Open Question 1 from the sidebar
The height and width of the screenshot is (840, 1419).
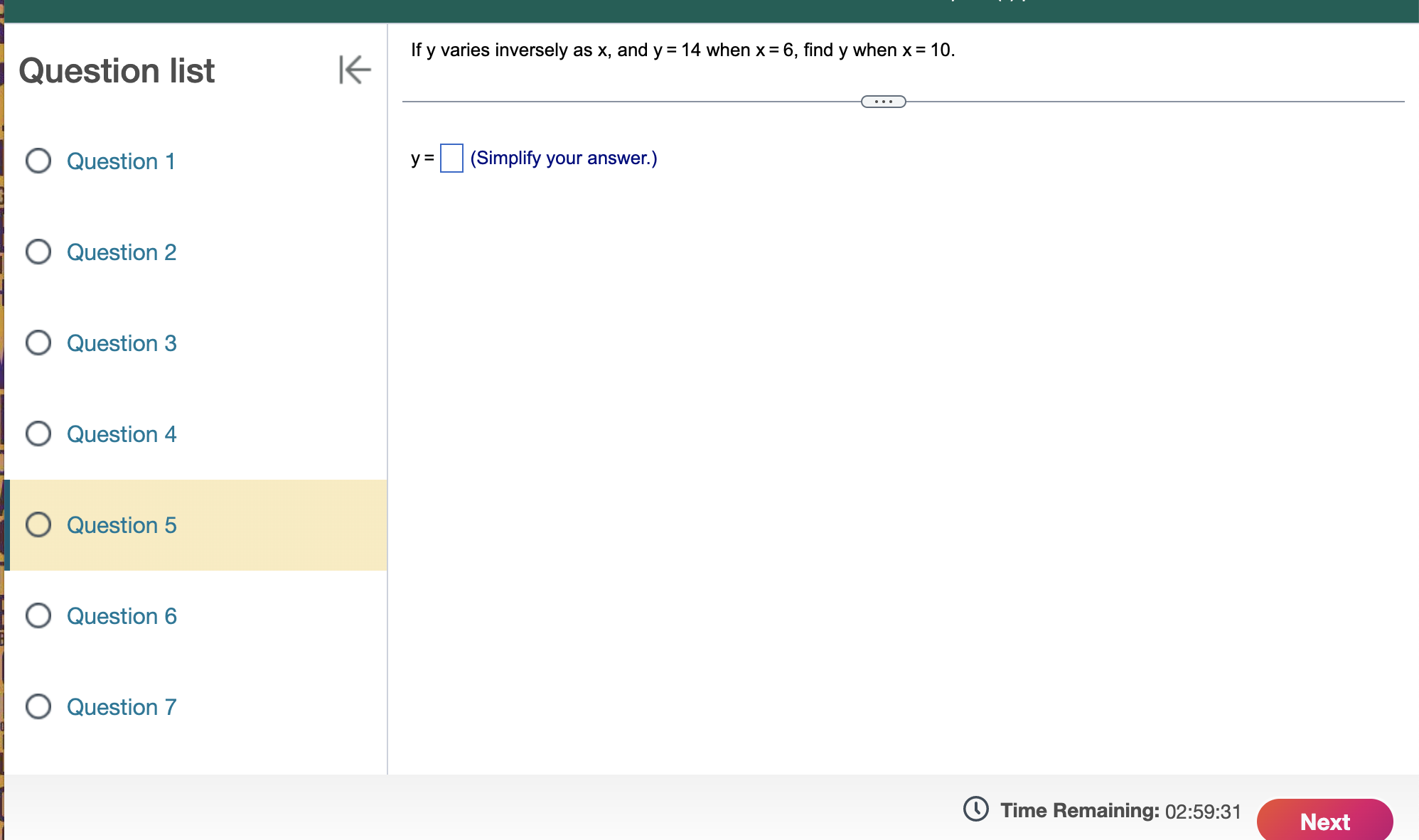121,161
